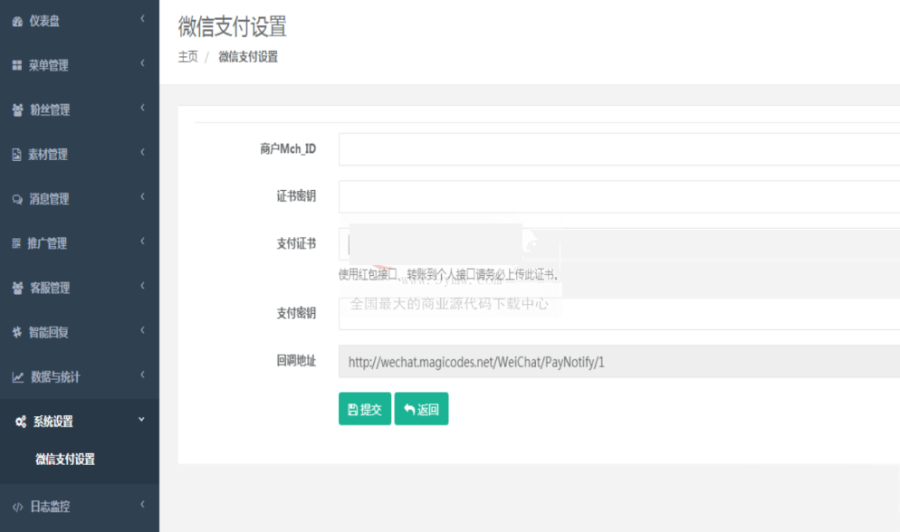The width and height of the screenshot is (900, 532).
Task: Select the 微信支付设置 submenu item
Action: click(65, 459)
